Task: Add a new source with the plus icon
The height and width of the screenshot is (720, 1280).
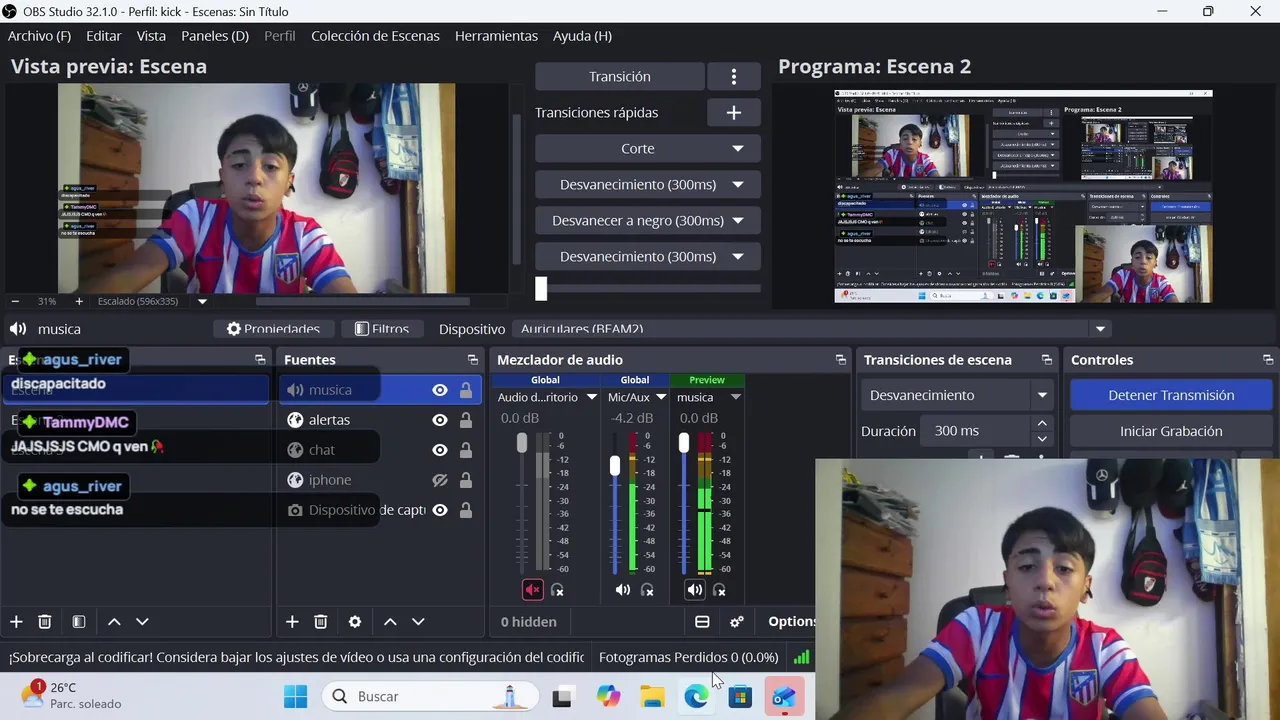Action: point(292,622)
